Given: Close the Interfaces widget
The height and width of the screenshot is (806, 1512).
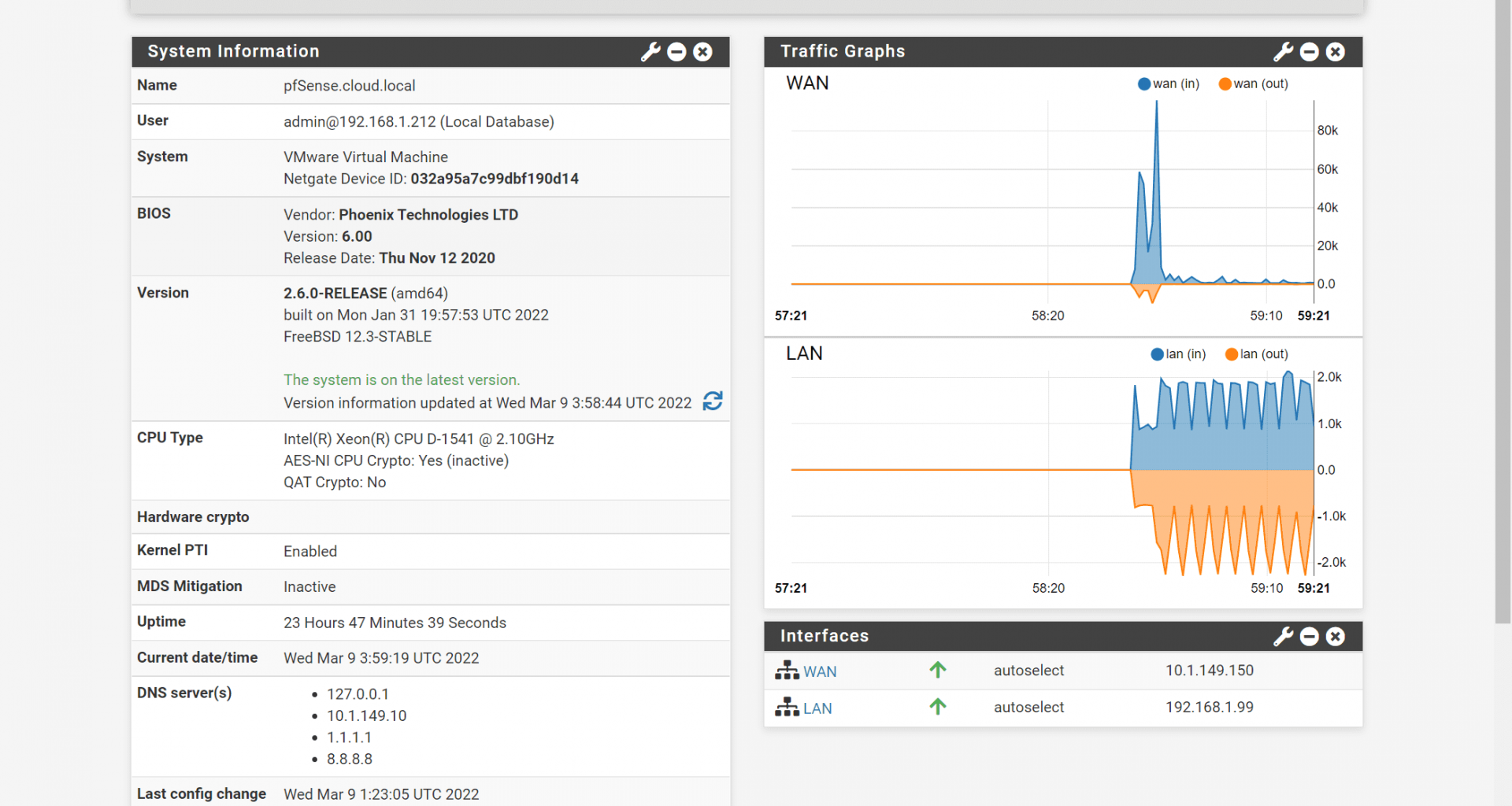Looking at the screenshot, I should coord(1335,637).
